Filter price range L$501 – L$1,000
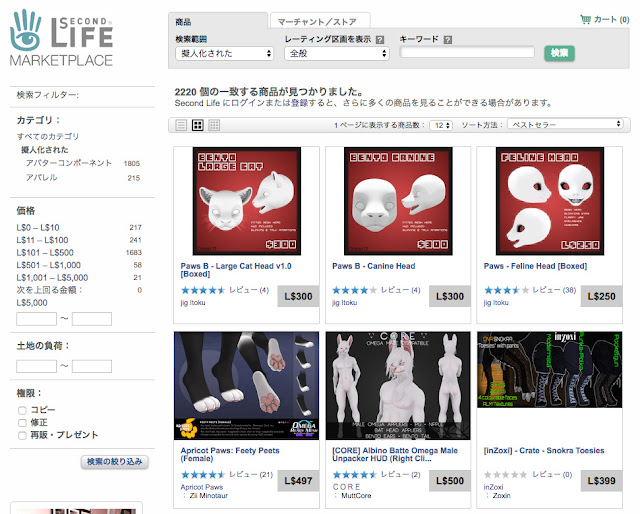Screen dimensions: 640x514 point(49,265)
